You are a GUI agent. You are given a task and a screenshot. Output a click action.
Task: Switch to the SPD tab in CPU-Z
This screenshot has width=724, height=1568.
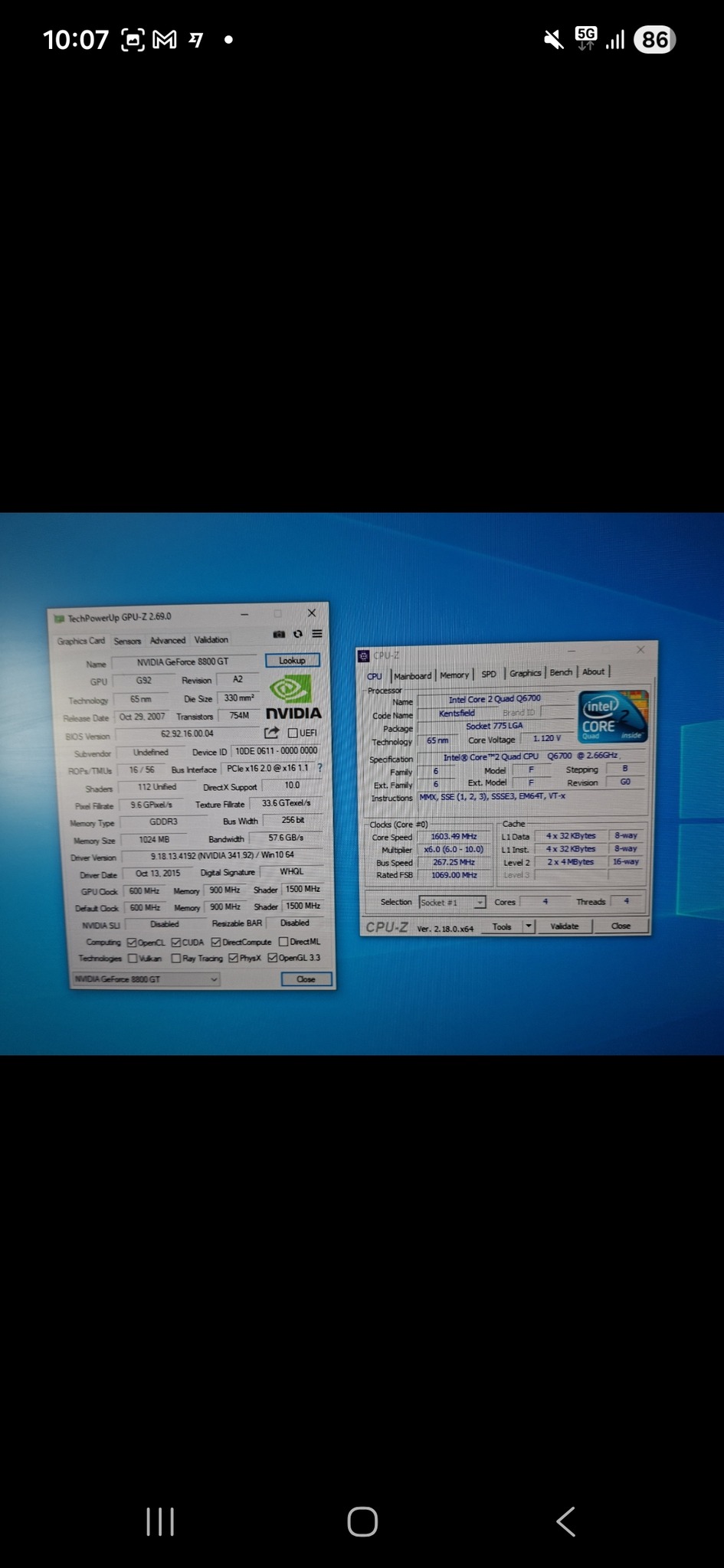coord(489,675)
